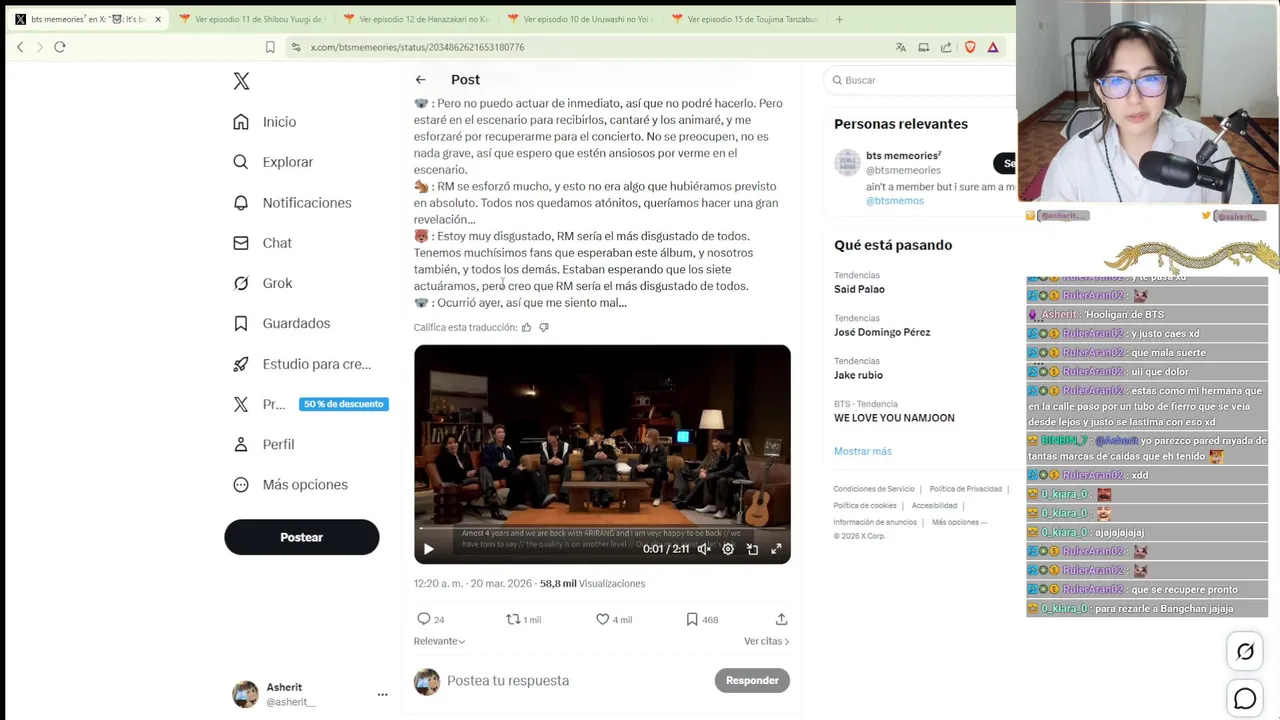Click the thumbs down translation rating
1280x720 pixels.
tap(544, 327)
